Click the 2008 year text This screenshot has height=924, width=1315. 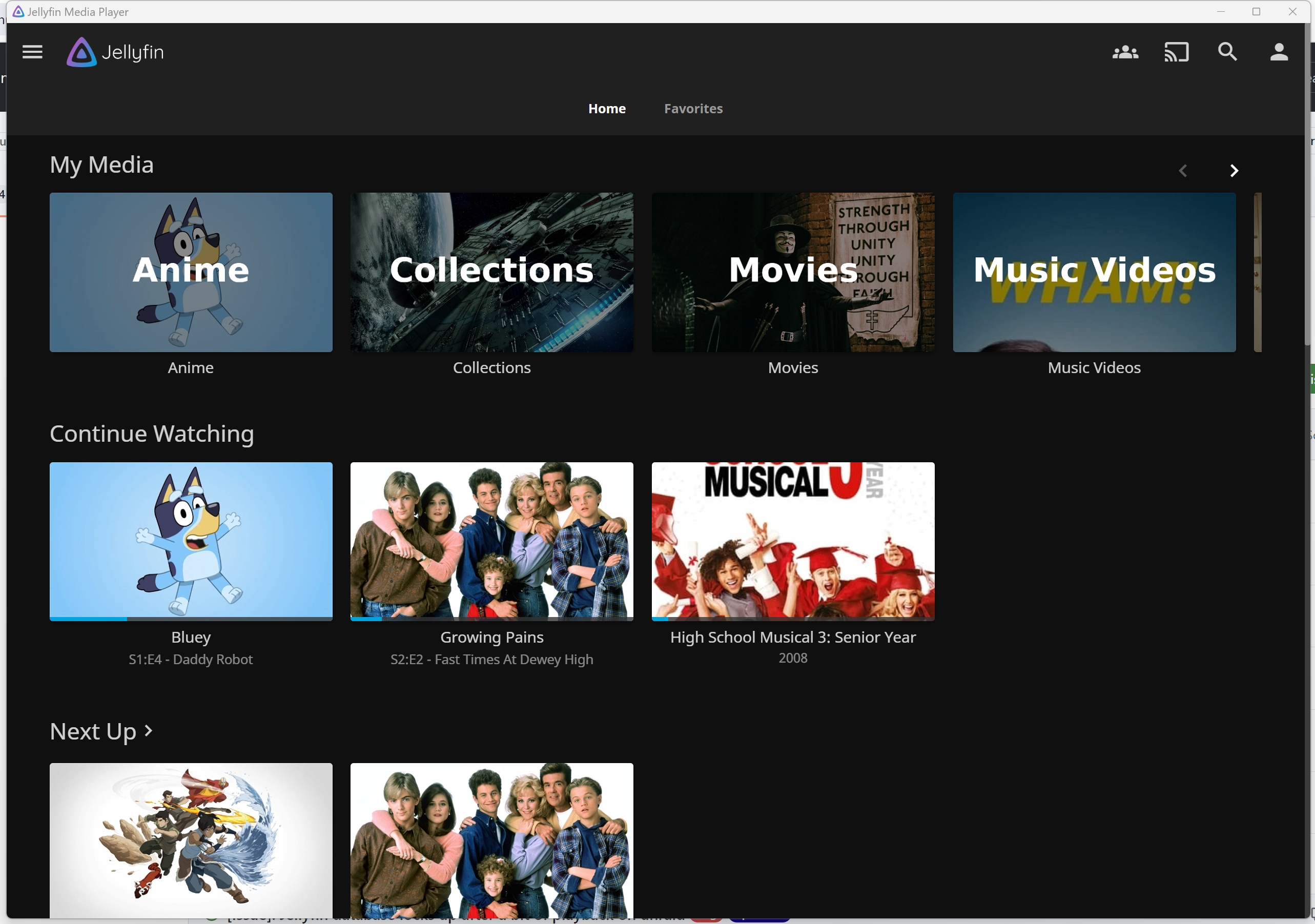pos(793,658)
